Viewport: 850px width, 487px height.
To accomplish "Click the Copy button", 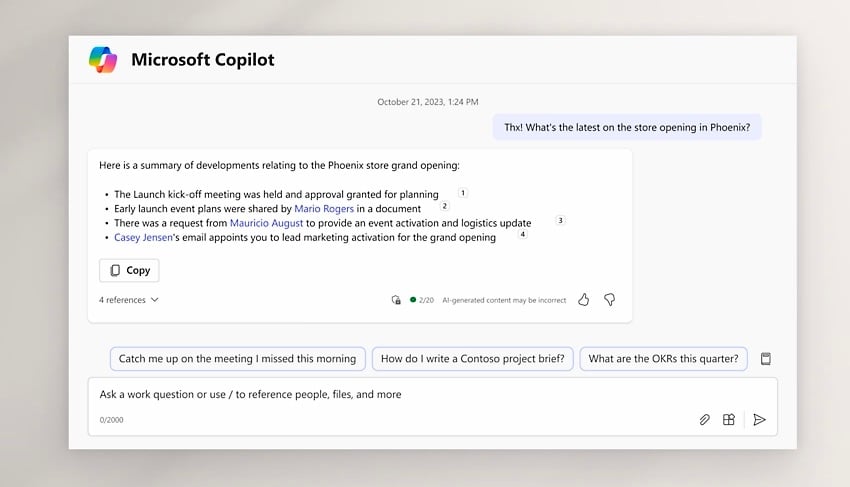I will [129, 271].
